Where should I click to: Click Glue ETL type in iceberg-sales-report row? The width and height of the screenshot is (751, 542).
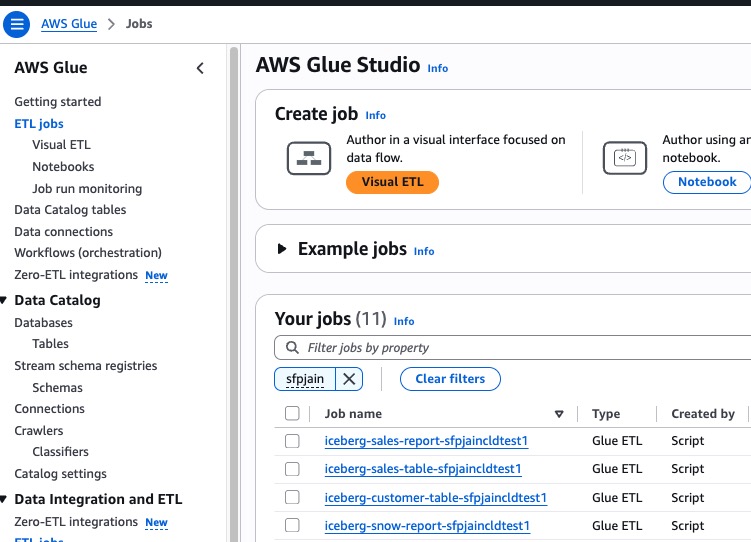tap(617, 441)
